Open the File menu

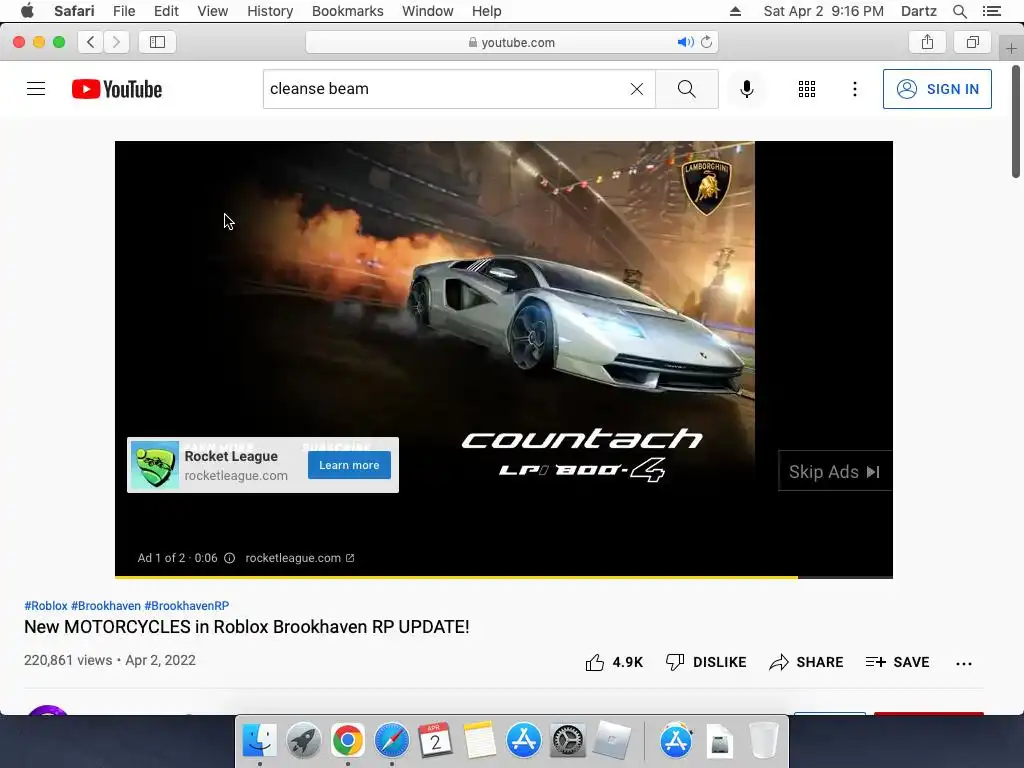pyautogui.click(x=123, y=11)
